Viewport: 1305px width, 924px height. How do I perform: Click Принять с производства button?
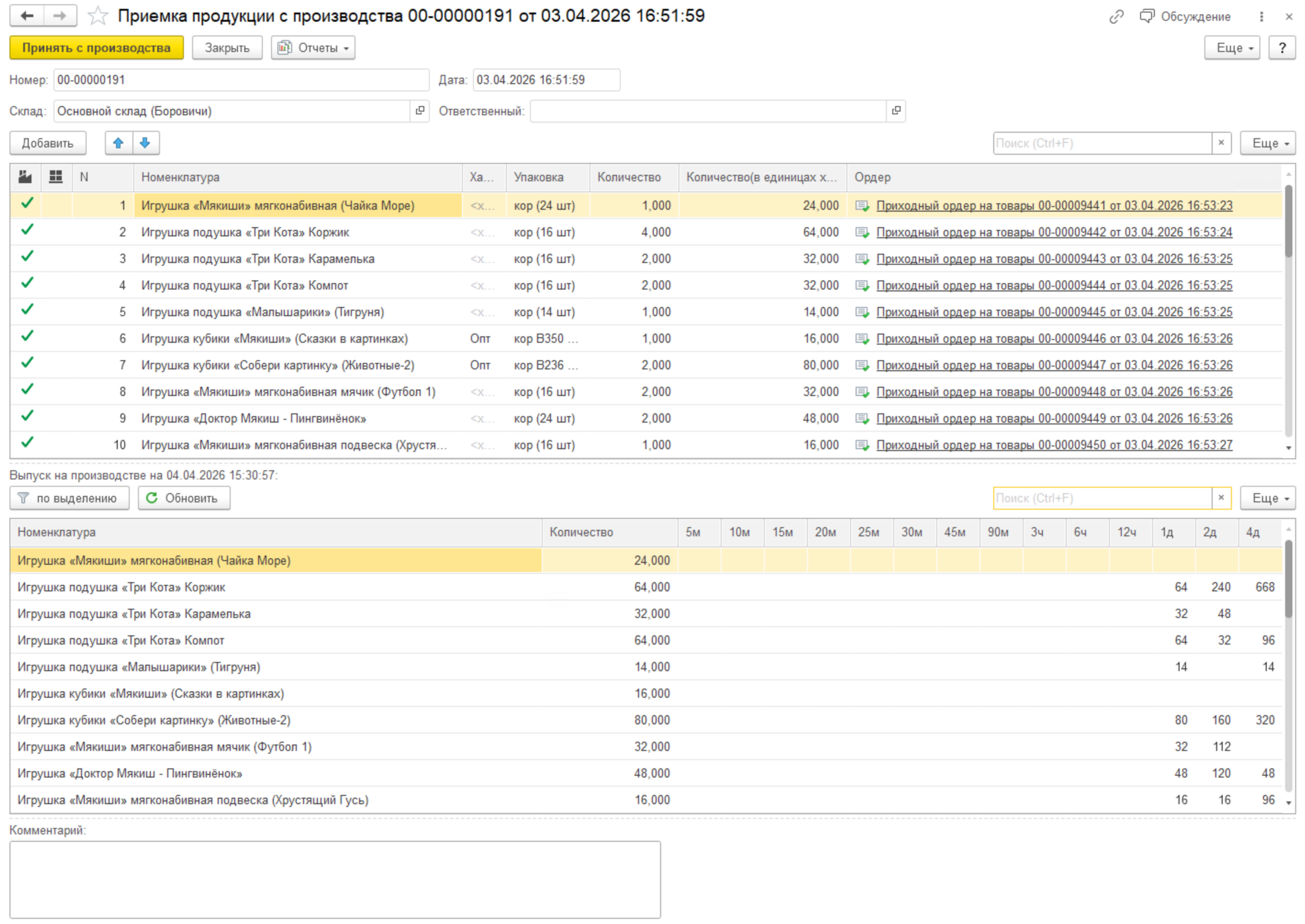97,48
